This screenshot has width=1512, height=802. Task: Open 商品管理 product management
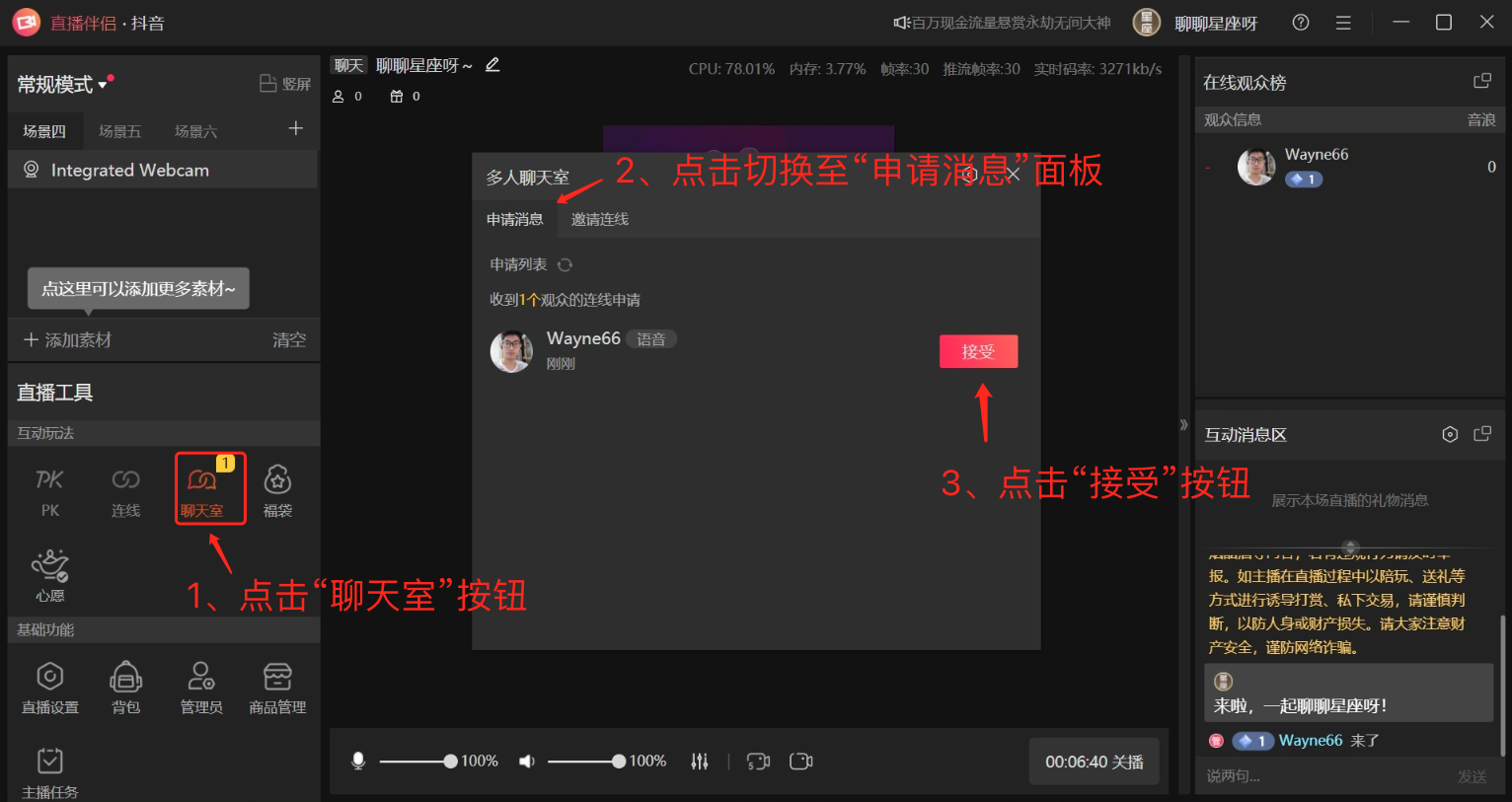277,687
